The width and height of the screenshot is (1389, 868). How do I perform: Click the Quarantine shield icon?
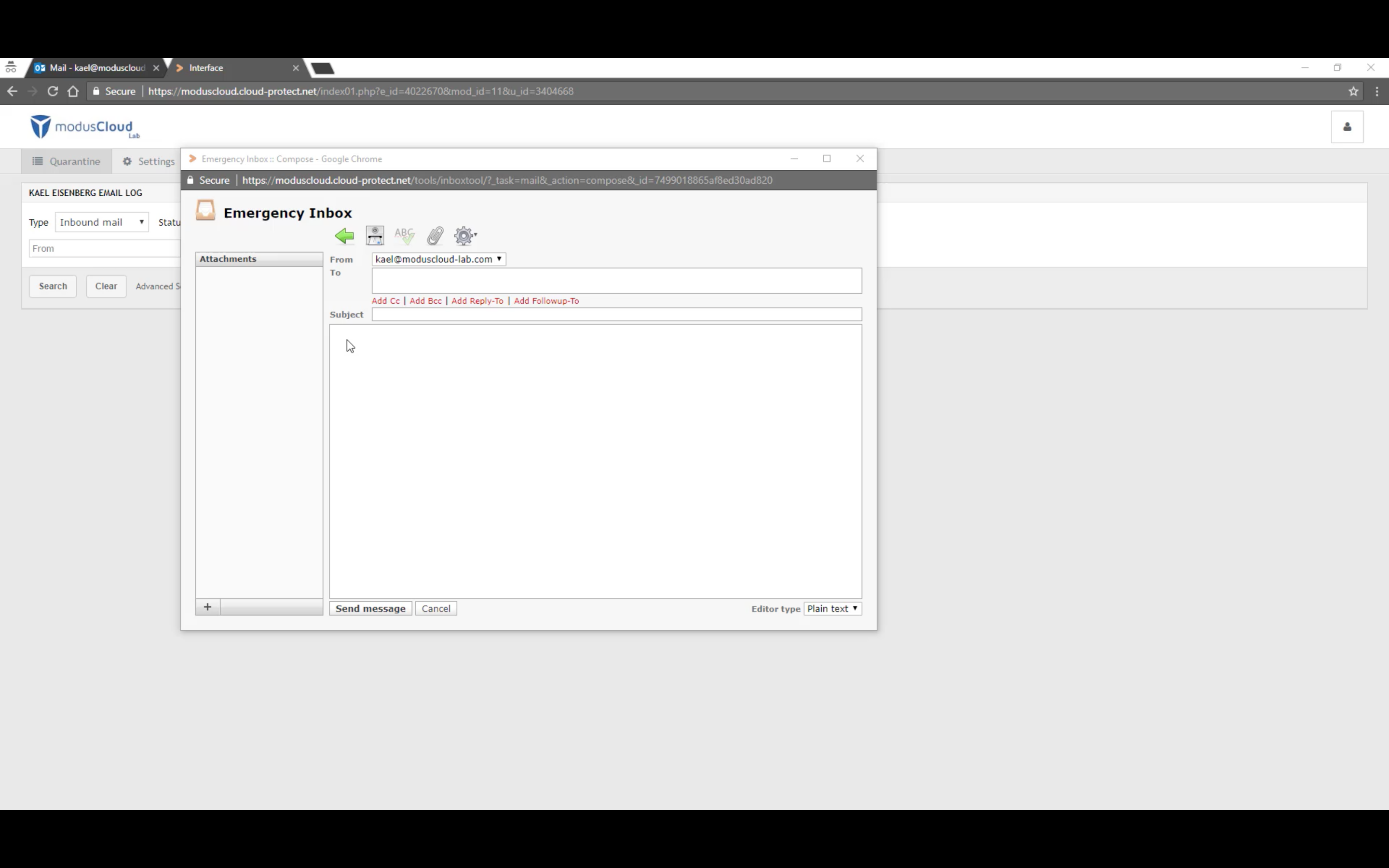tap(37, 161)
